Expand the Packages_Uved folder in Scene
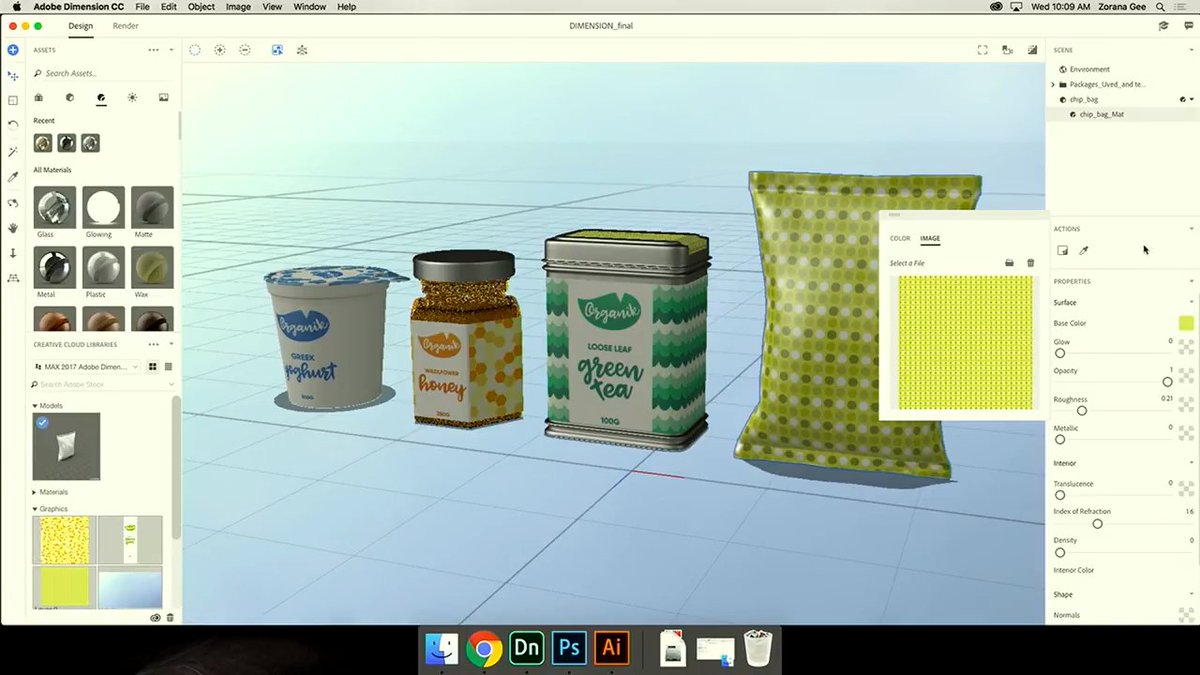Viewport: 1200px width, 675px height. pyautogui.click(x=1053, y=85)
